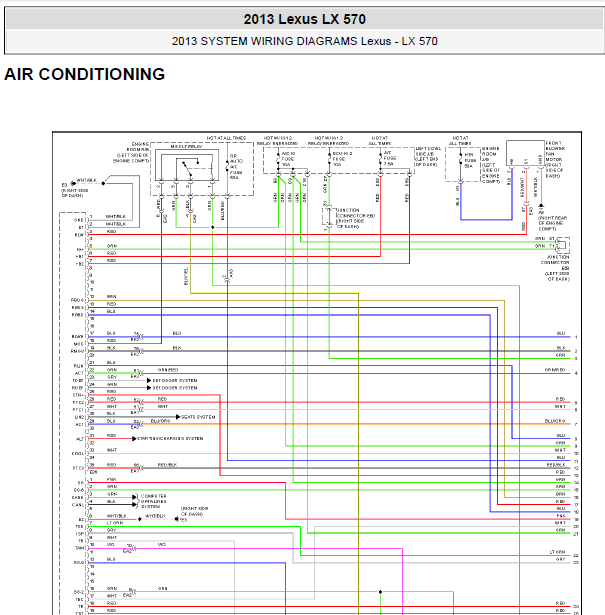
Task: Click the "GND" pin label at pin 1
Action: click(79, 220)
